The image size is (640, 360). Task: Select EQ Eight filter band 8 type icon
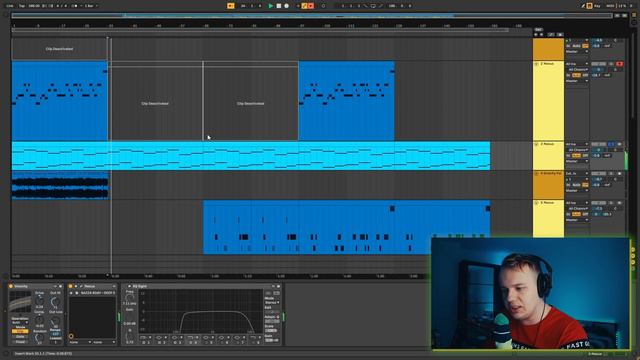(252, 337)
